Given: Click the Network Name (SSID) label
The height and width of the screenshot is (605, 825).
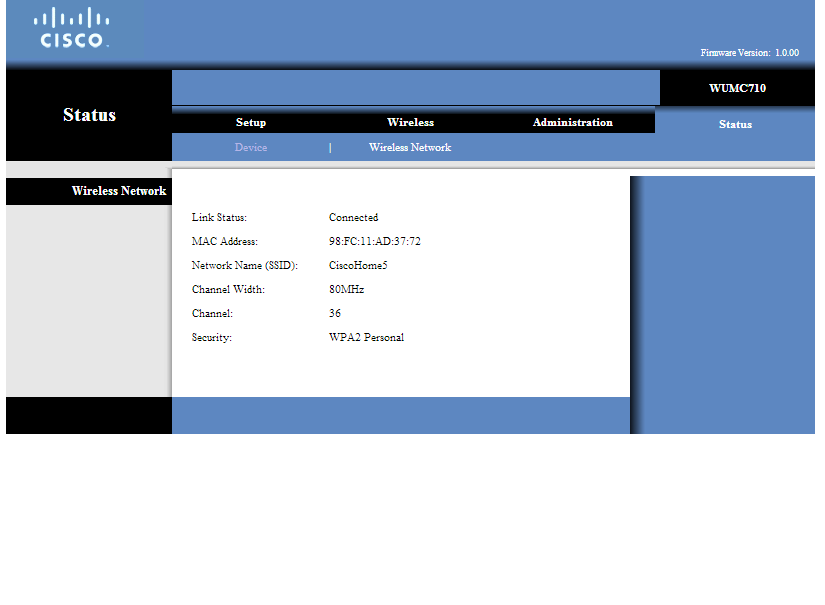Looking at the screenshot, I should 245,266.
